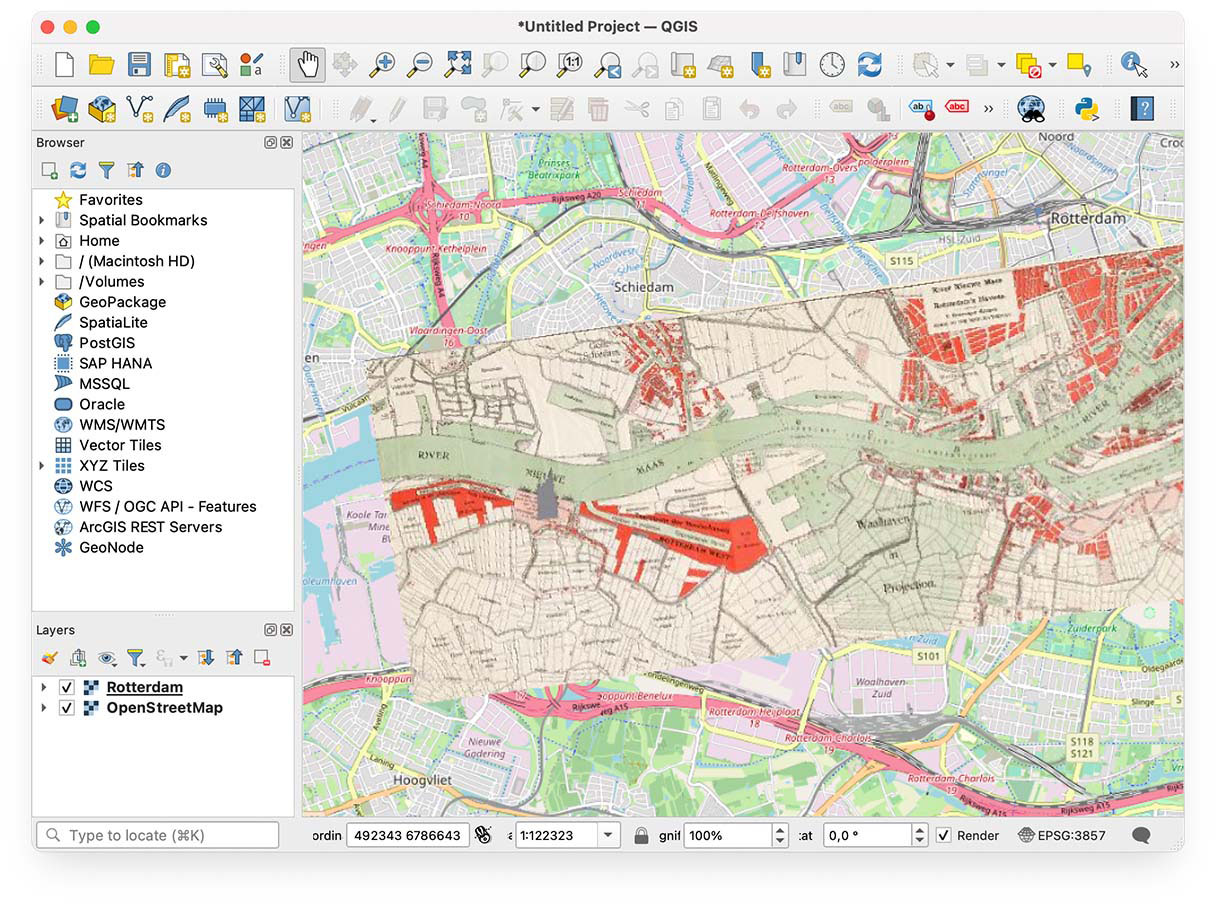1216x904 pixels.
Task: Expand the /Volumes browser node
Action: coord(42,282)
